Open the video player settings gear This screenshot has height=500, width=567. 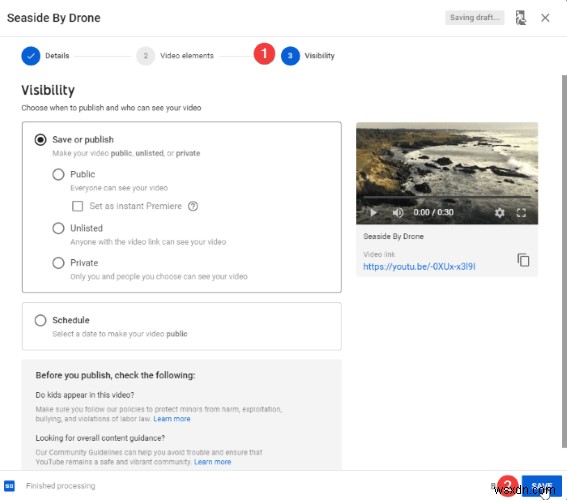[500, 213]
